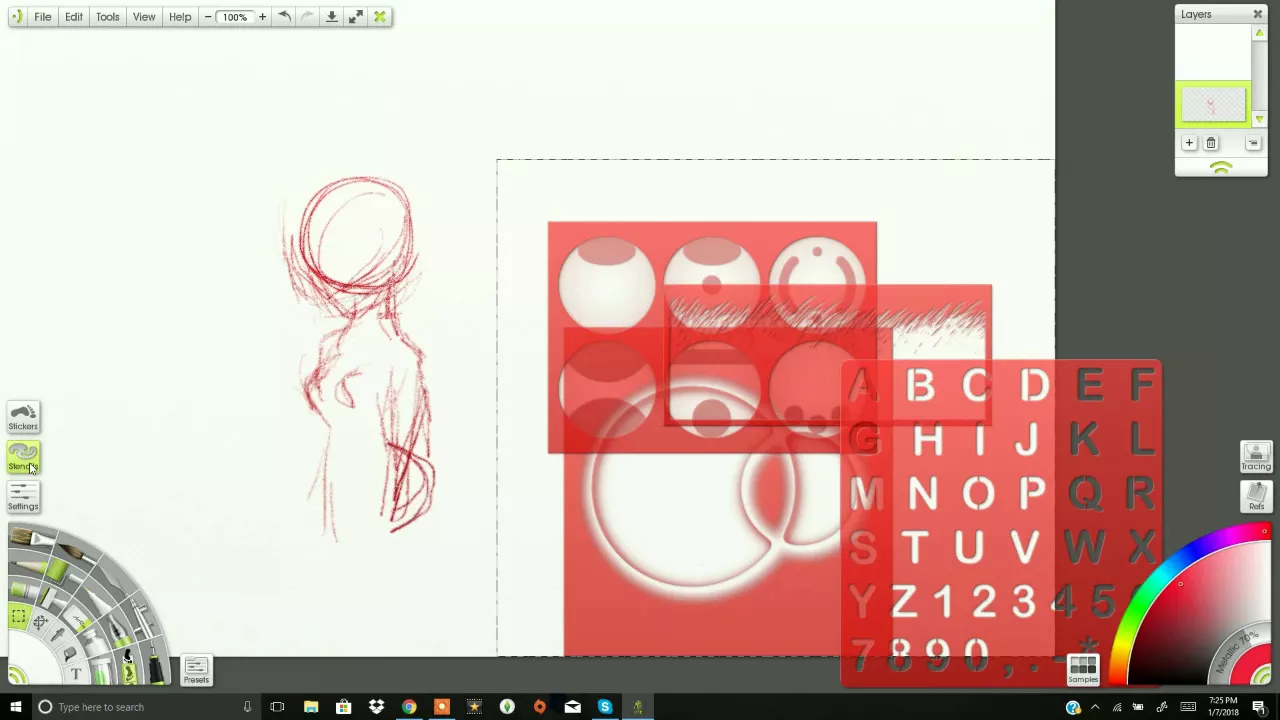Select the Selection tool in tool picker

(18, 617)
